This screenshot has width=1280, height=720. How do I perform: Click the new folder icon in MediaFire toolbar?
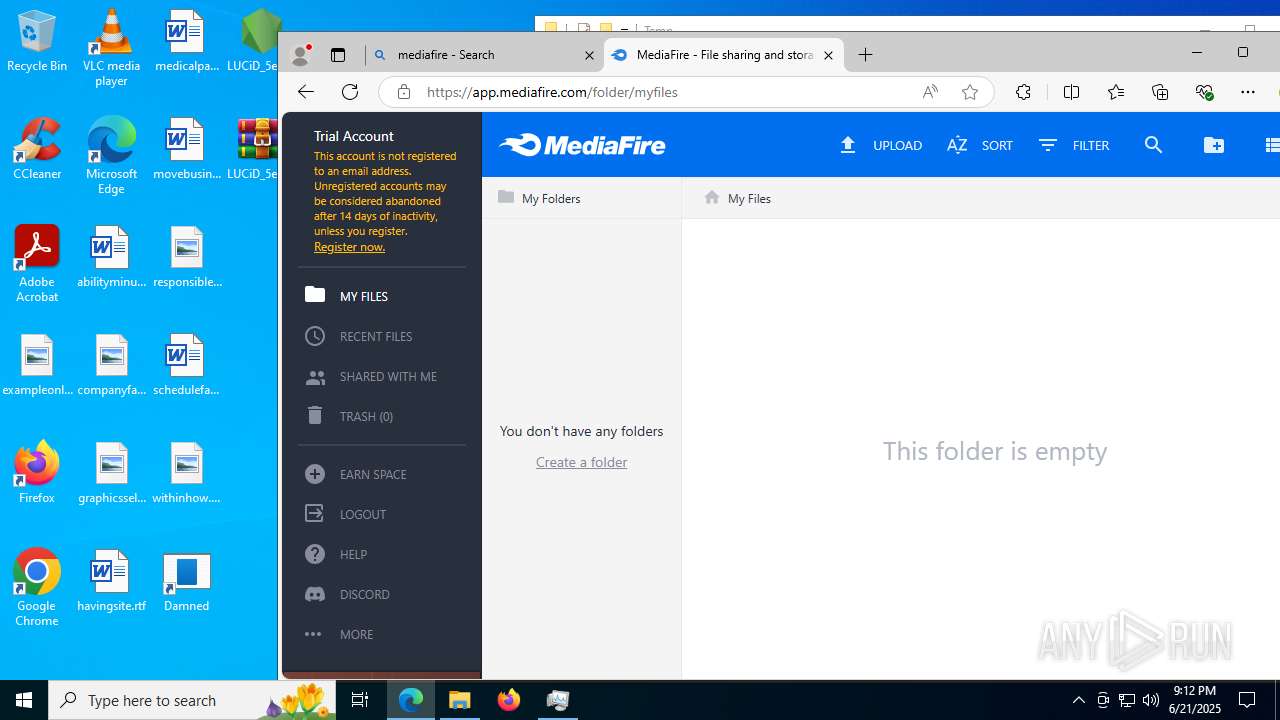pyautogui.click(x=1214, y=145)
